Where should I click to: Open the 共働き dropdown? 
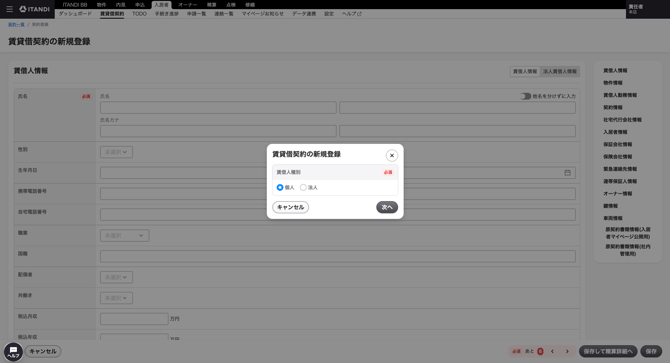coord(116,298)
